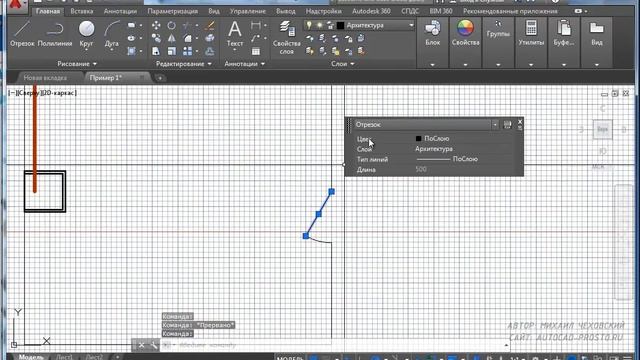Open the Отрезок quick properties type dropdown
This screenshot has width=640, height=360.
[x=495, y=124]
